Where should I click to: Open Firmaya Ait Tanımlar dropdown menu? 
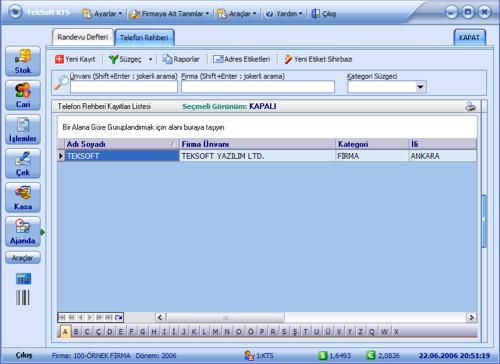coord(170,14)
